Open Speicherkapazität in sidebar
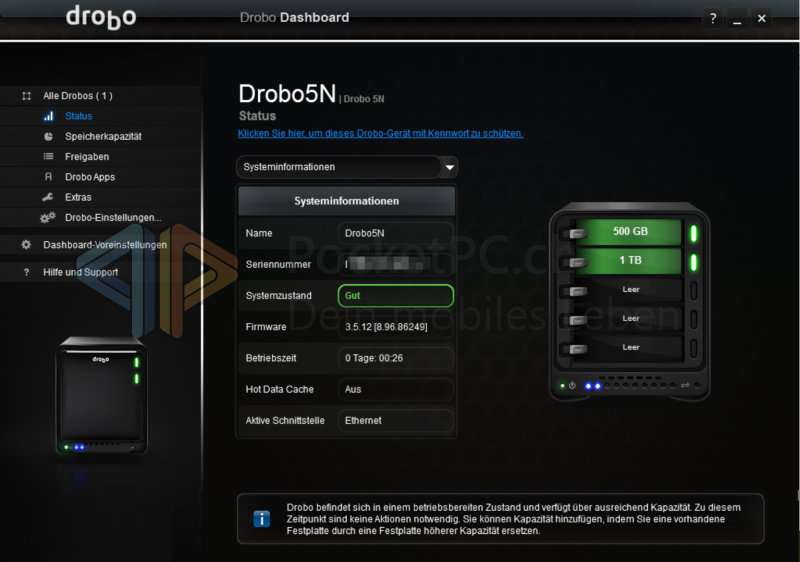This screenshot has width=800, height=562. click(x=103, y=136)
